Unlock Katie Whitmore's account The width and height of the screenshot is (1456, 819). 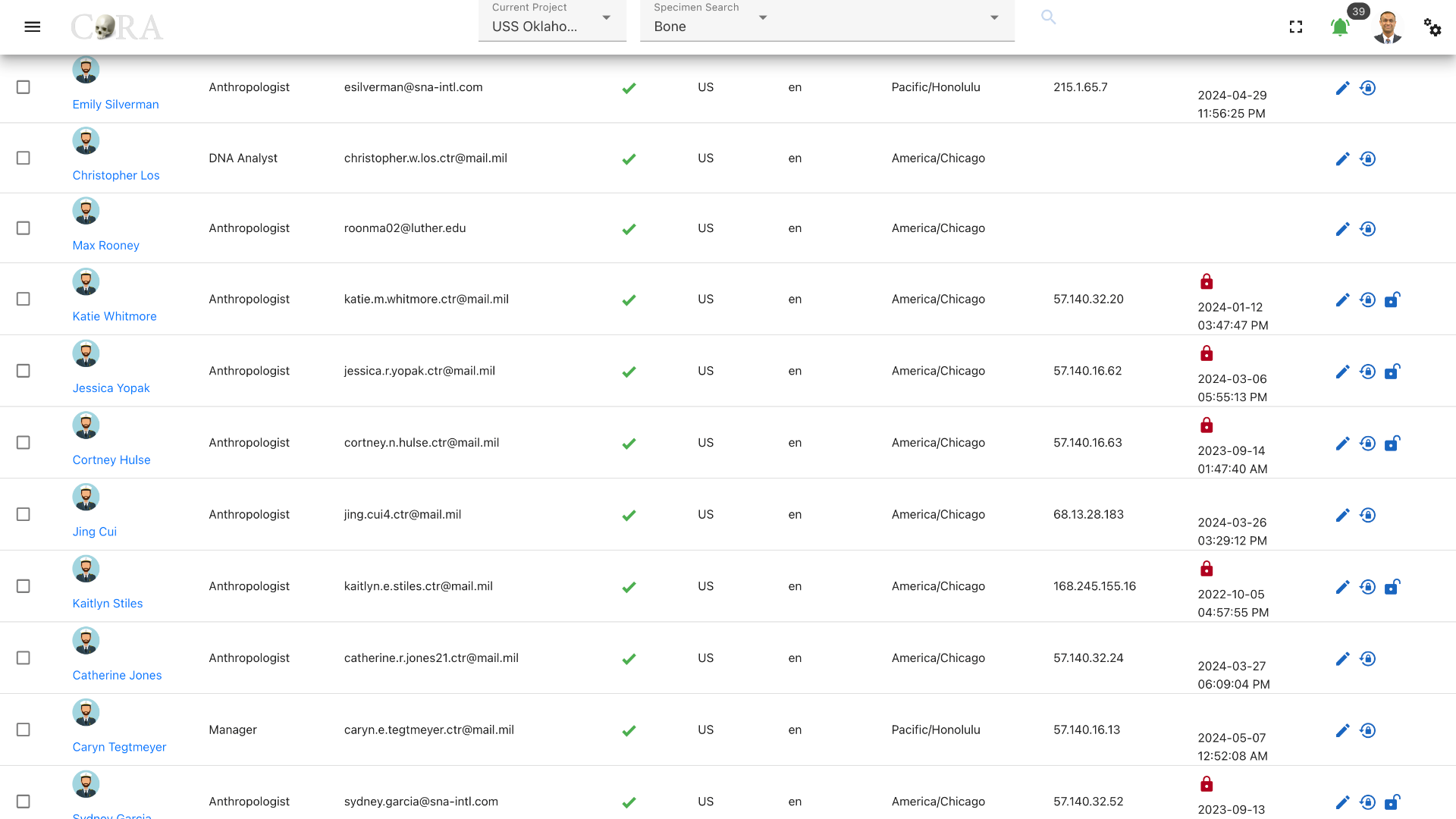pos(1392,300)
